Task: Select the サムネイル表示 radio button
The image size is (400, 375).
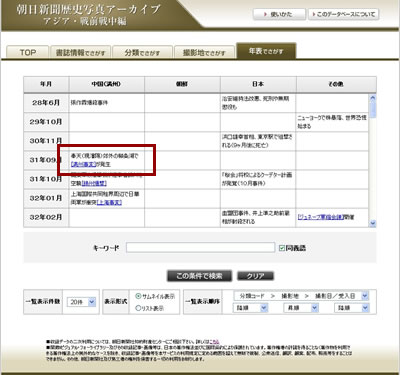Action: [x=138, y=296]
